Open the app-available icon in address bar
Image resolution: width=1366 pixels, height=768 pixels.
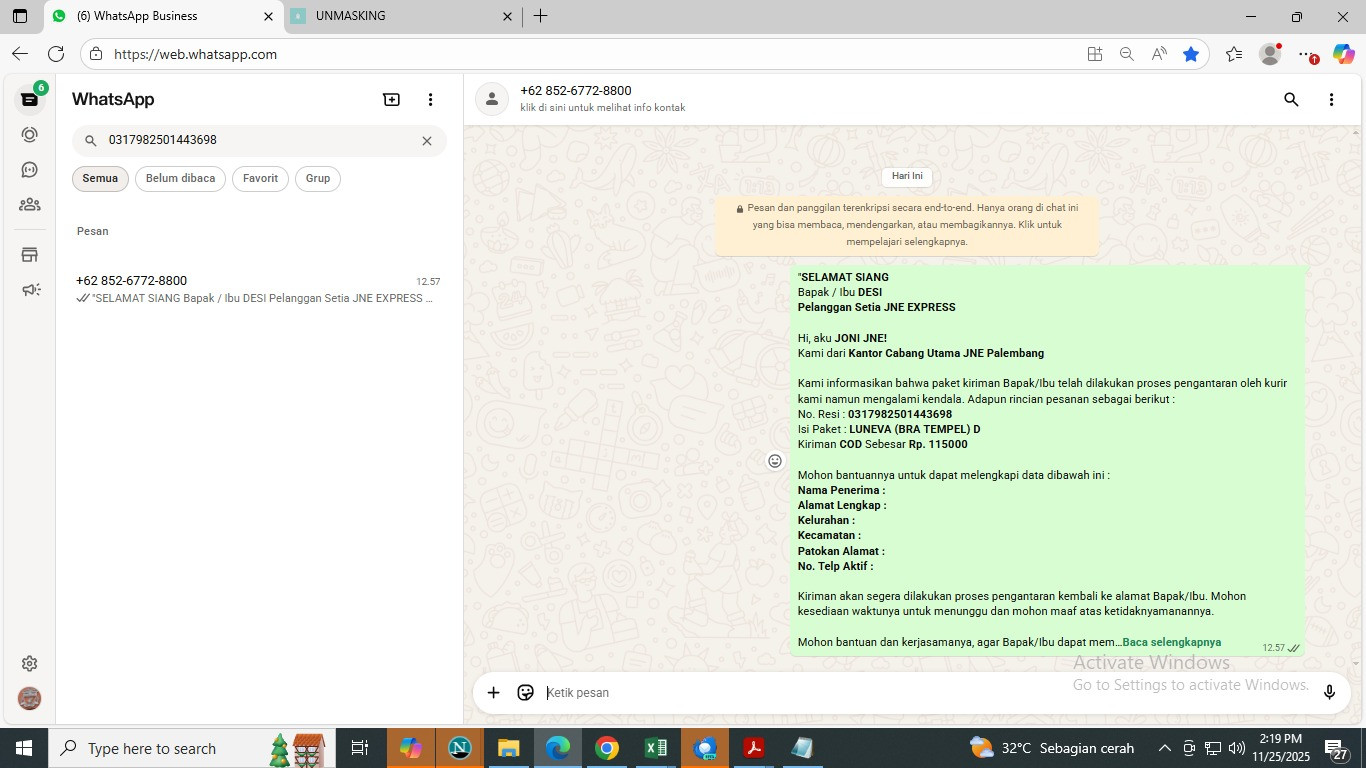(x=1095, y=54)
